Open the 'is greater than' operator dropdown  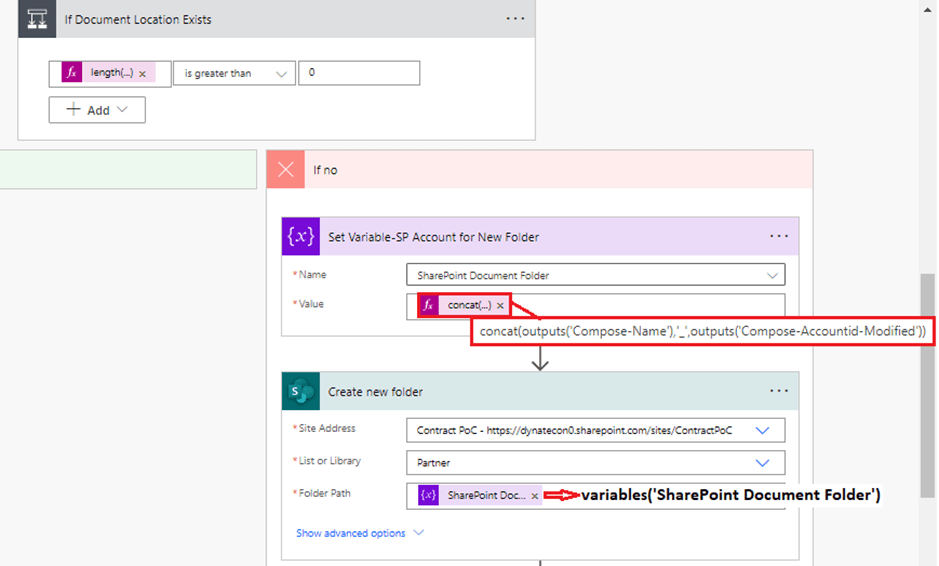click(234, 74)
